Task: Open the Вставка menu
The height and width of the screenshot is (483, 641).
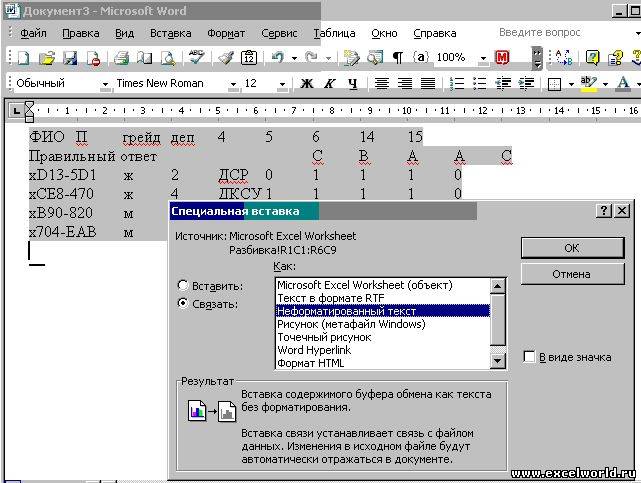Action: [170, 33]
